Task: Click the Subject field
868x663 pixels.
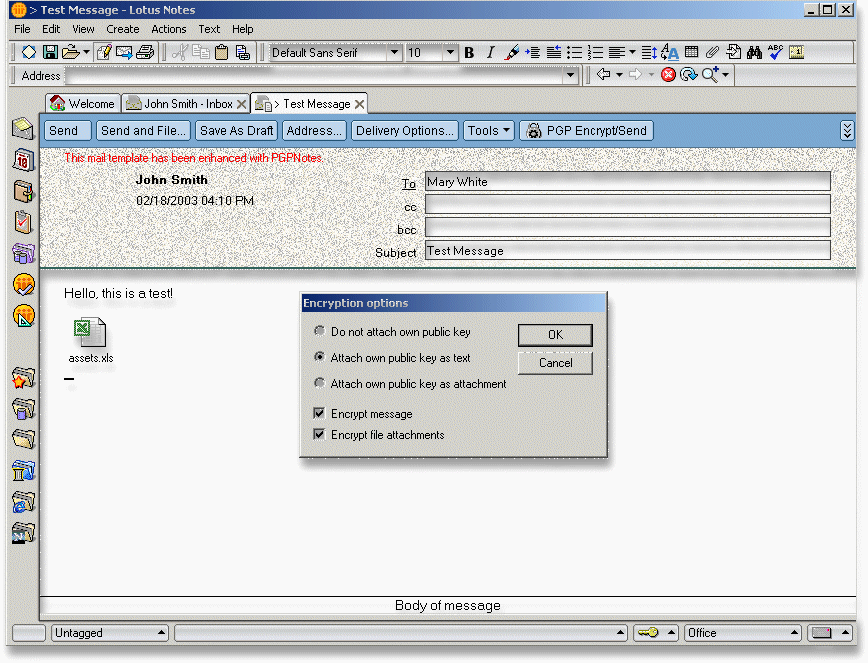Action: (x=628, y=250)
